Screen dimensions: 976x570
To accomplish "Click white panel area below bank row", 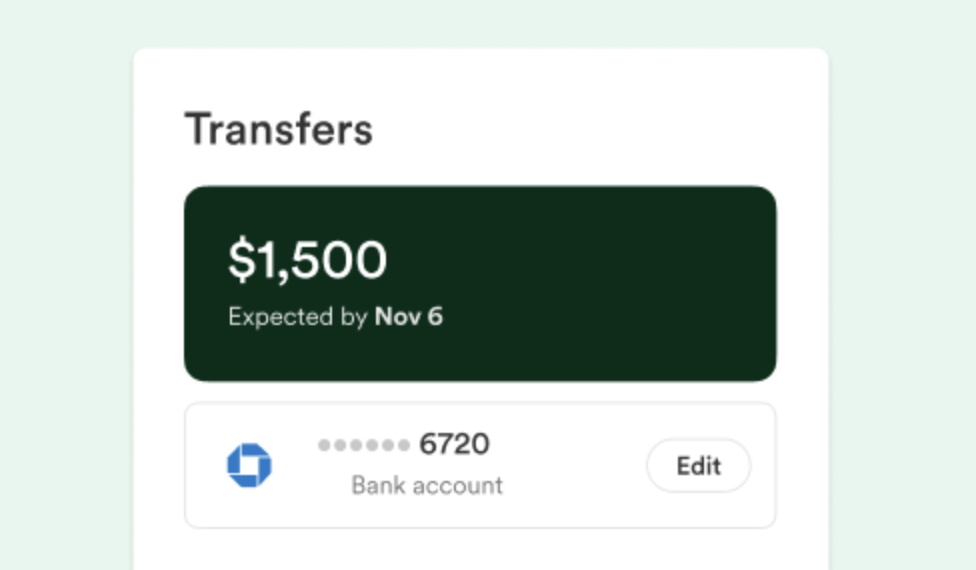I will [x=480, y=550].
